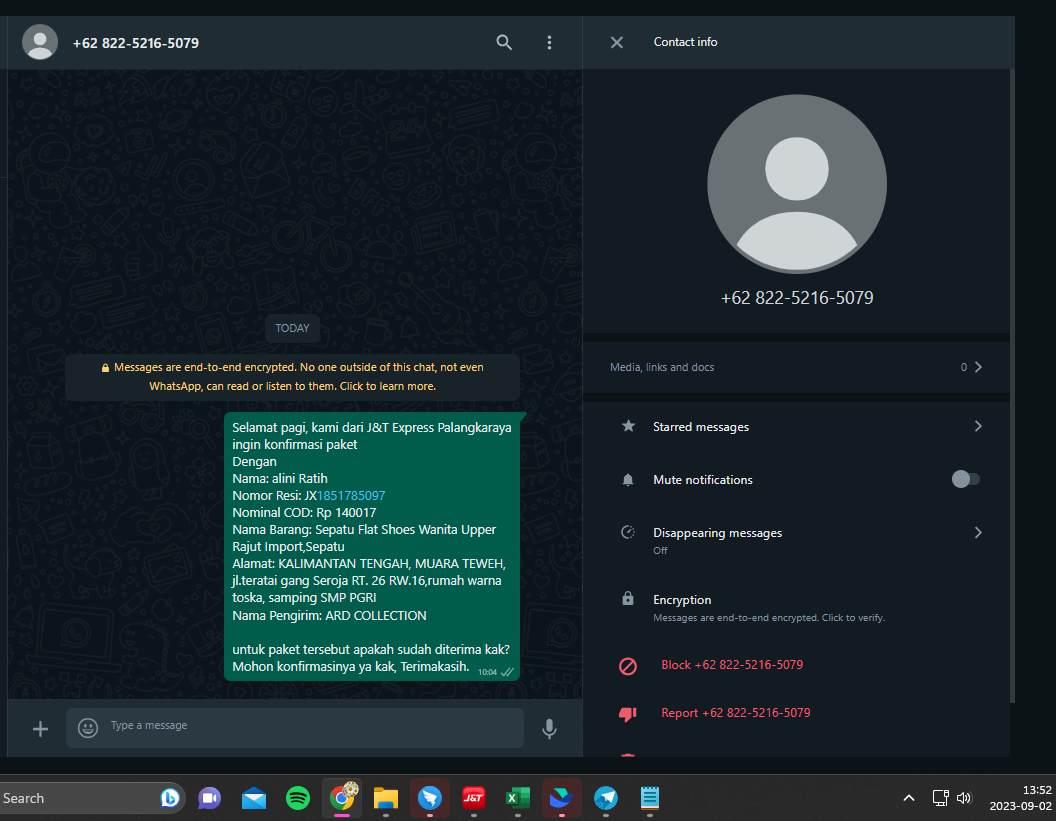Open the taskbar clock and date
Screen dimensions: 1056x821
point(1020,798)
